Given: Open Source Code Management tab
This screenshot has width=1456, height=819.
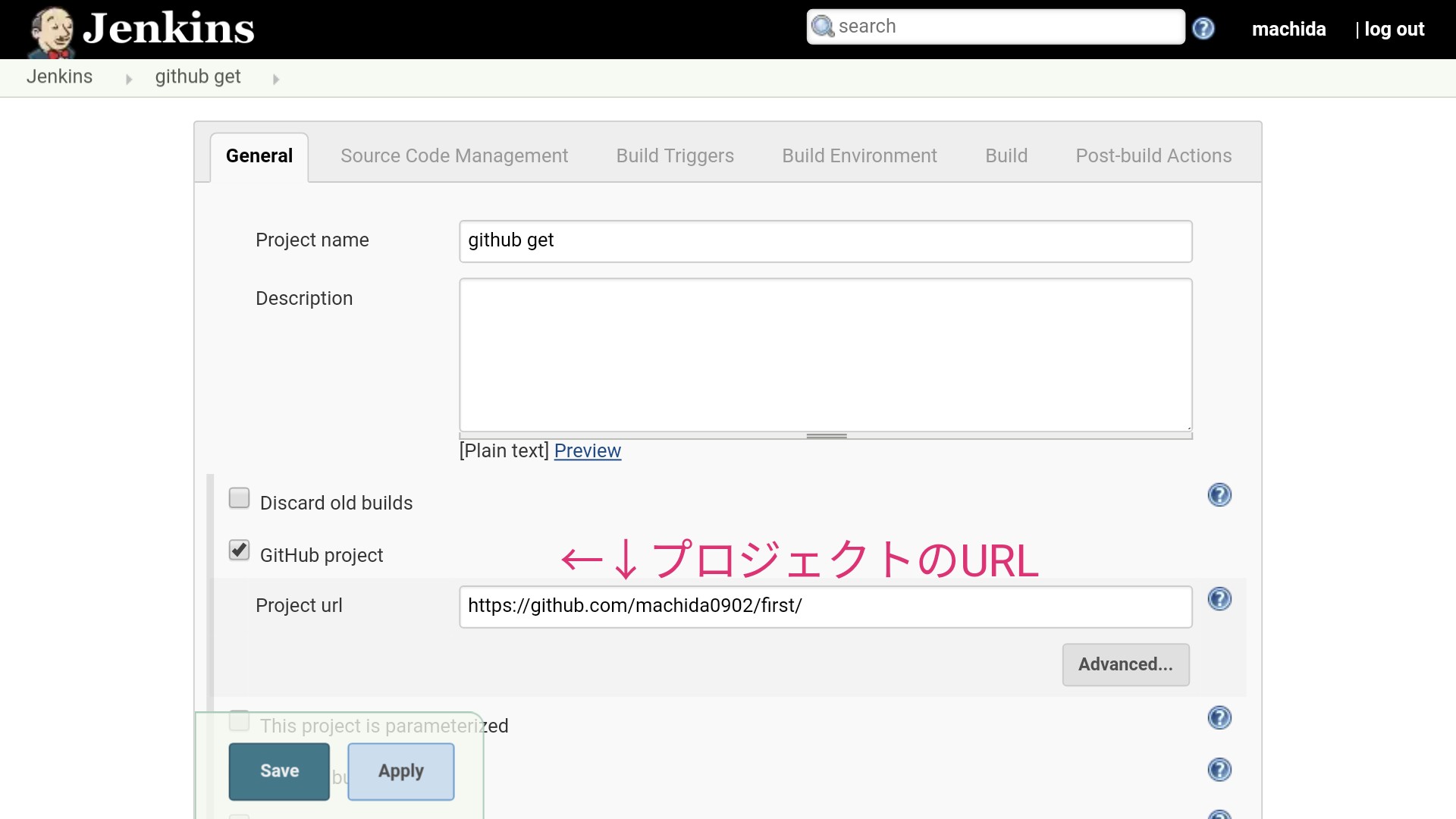Looking at the screenshot, I should 454,156.
